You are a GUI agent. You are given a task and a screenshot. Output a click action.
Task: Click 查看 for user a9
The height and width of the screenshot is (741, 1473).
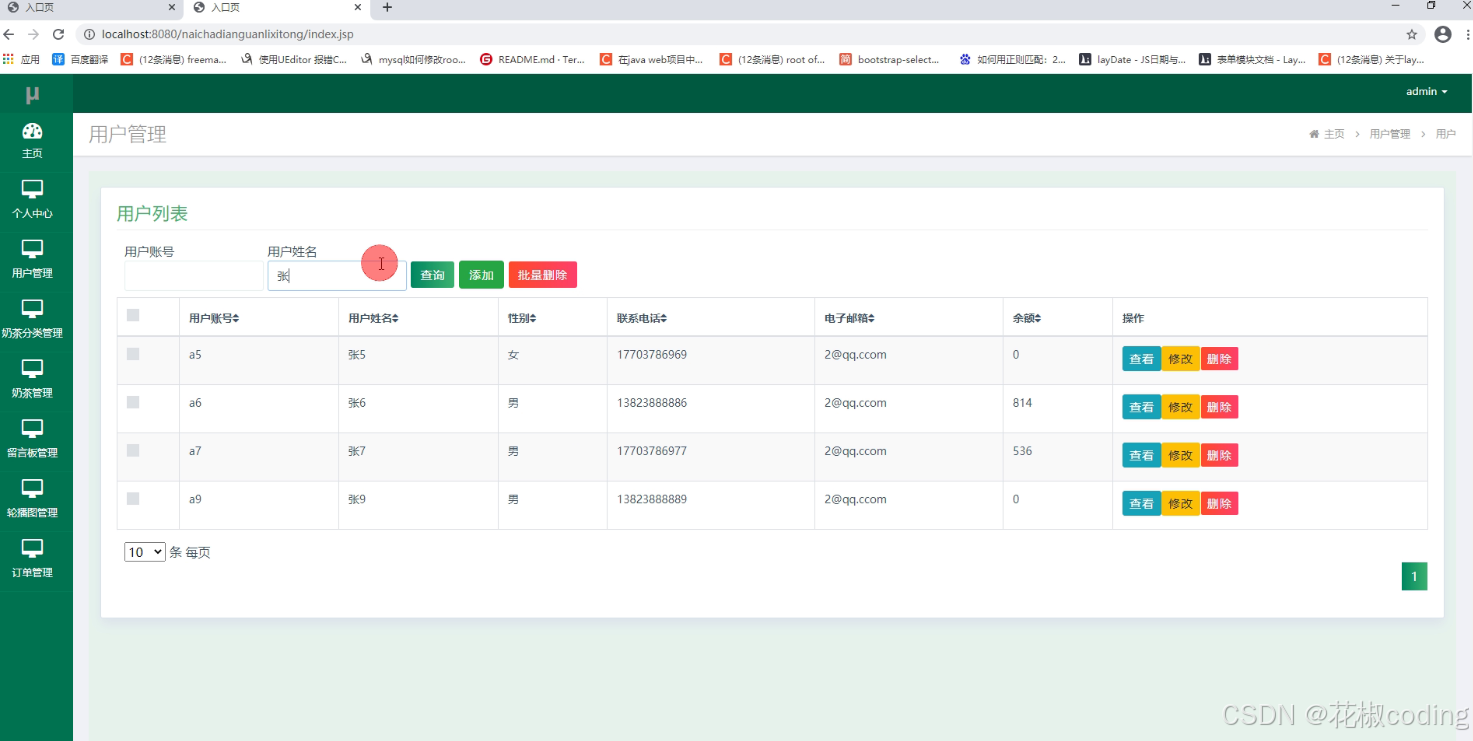(1141, 503)
